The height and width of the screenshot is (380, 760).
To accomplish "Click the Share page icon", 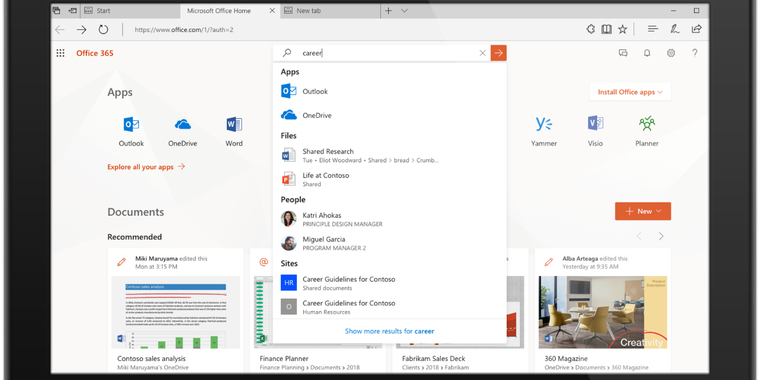I will (x=697, y=29).
